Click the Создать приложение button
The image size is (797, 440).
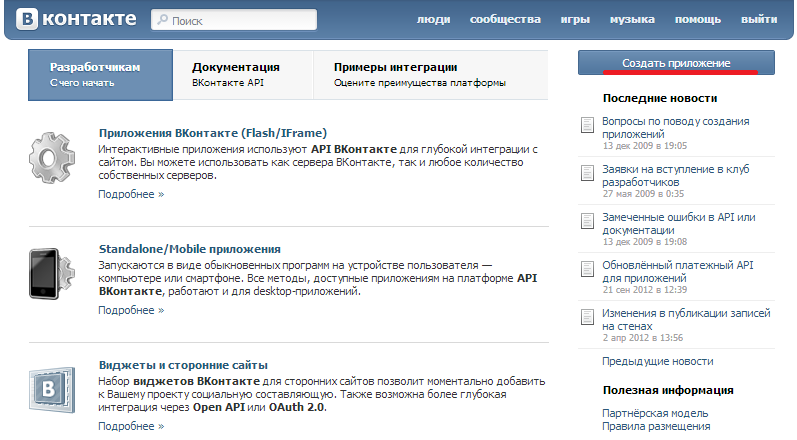point(676,62)
